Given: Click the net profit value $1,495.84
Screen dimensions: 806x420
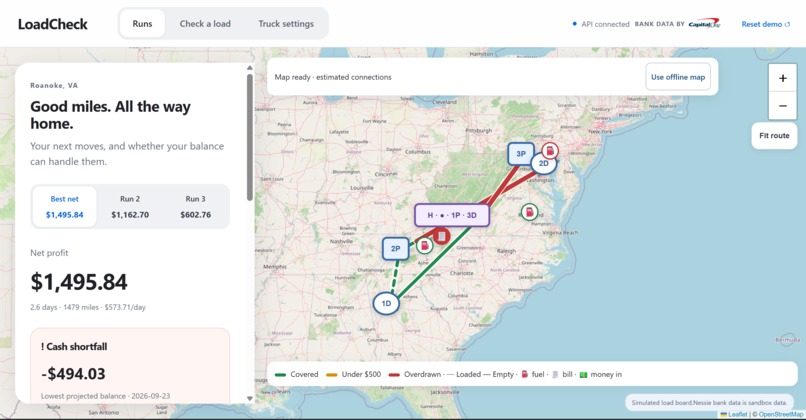Looking at the screenshot, I should point(79,282).
